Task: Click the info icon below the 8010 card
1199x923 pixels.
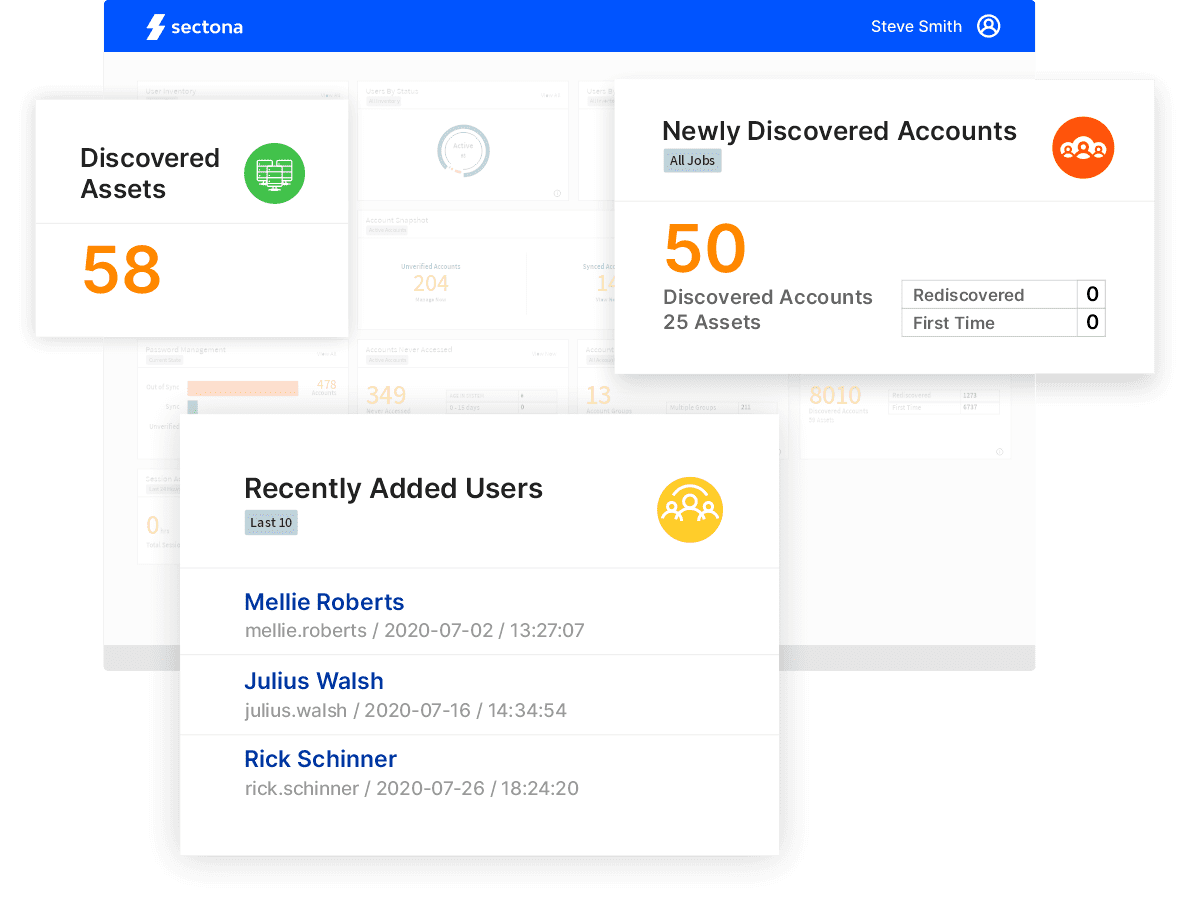Action: 998,451
